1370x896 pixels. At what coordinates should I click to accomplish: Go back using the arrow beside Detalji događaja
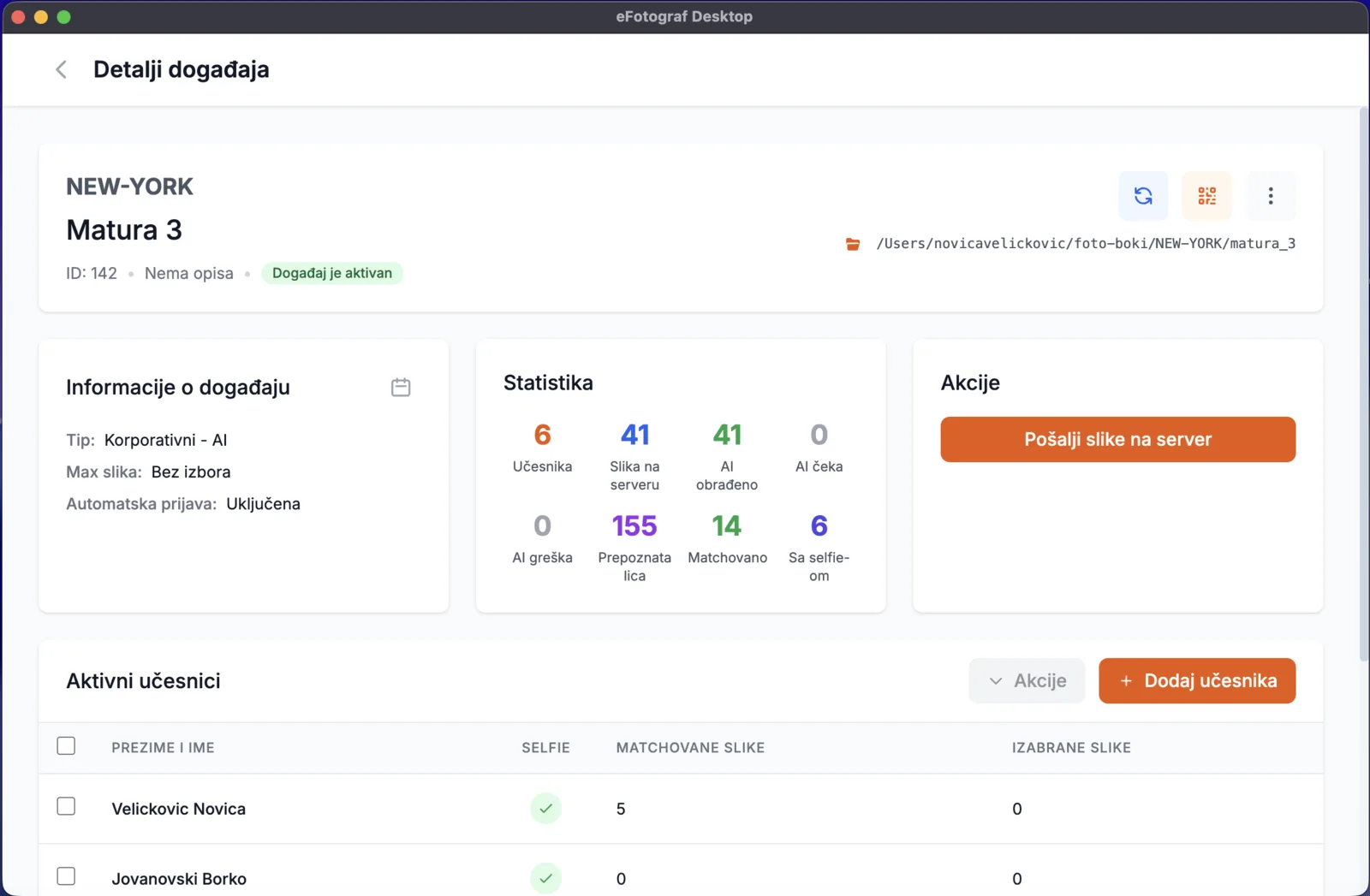(61, 69)
